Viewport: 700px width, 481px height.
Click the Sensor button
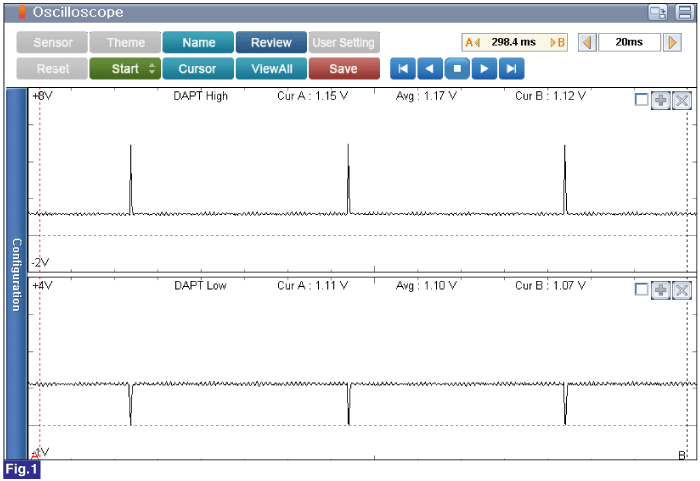pyautogui.click(x=52, y=42)
